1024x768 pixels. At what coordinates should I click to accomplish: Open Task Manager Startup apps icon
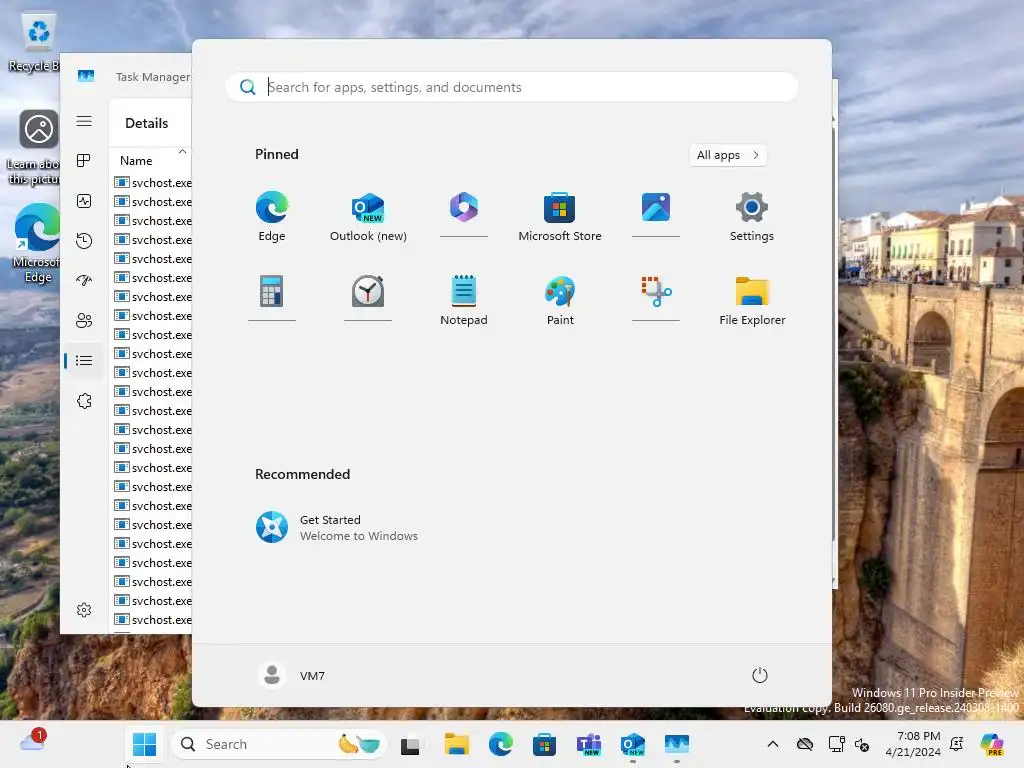[84, 281]
